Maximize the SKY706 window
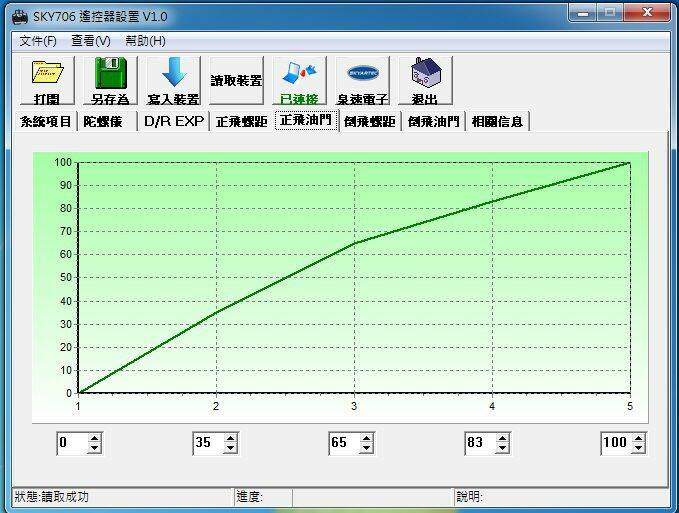 (x=611, y=13)
